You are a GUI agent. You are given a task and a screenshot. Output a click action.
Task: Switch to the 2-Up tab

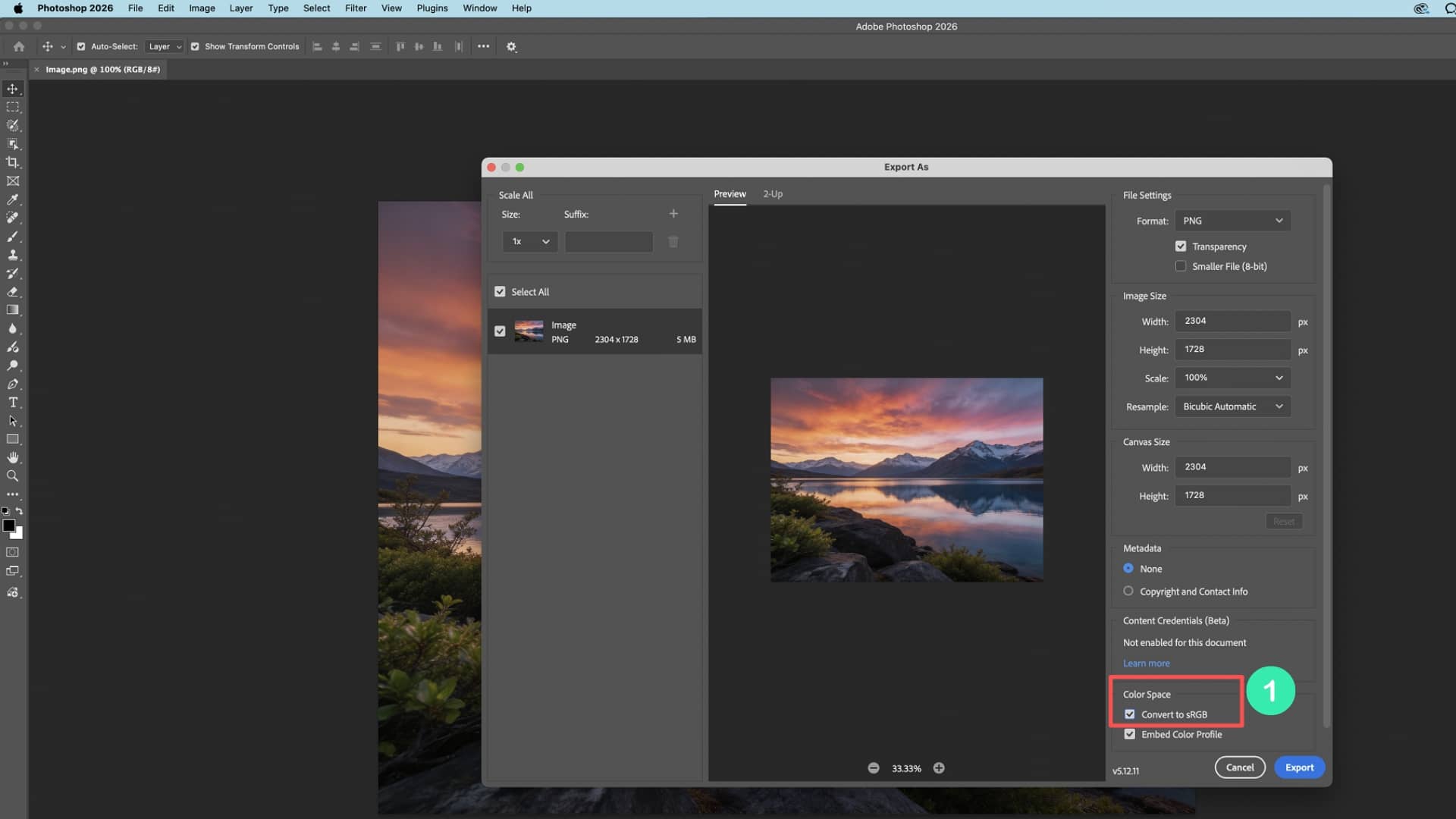(x=773, y=194)
